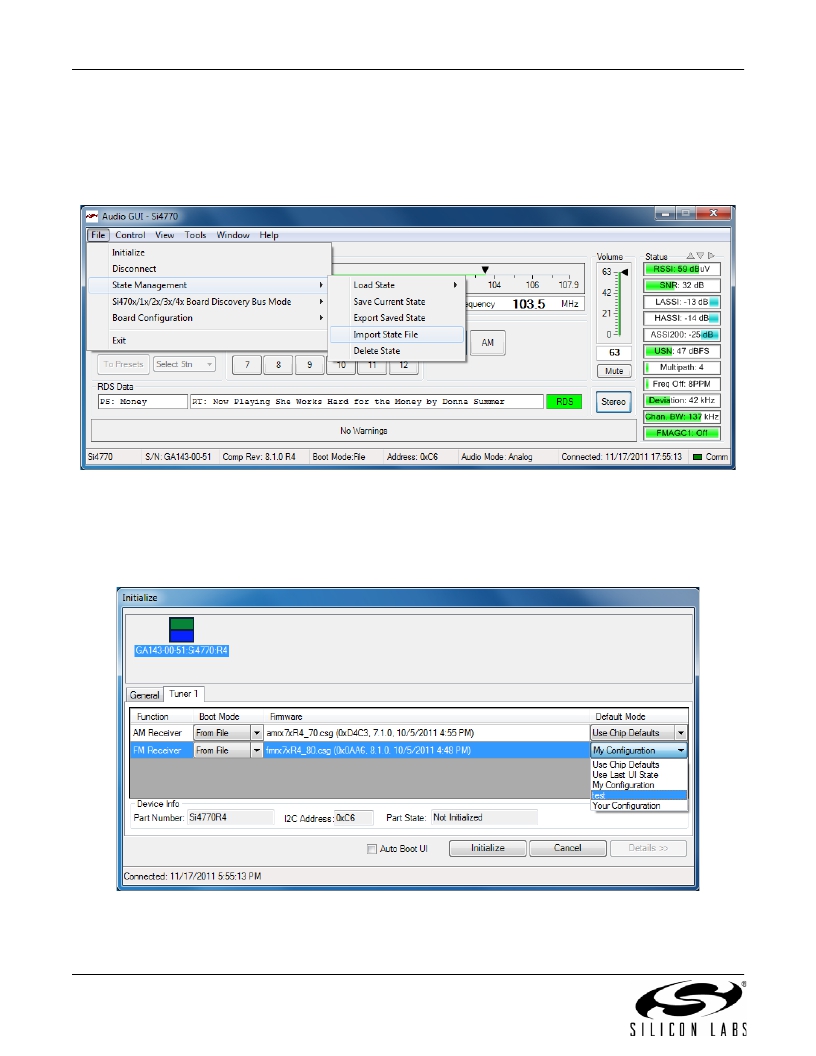Image resolution: width=816 pixels, height=1056 pixels.
Task: Select Delete State menu item
Action: coord(397,351)
